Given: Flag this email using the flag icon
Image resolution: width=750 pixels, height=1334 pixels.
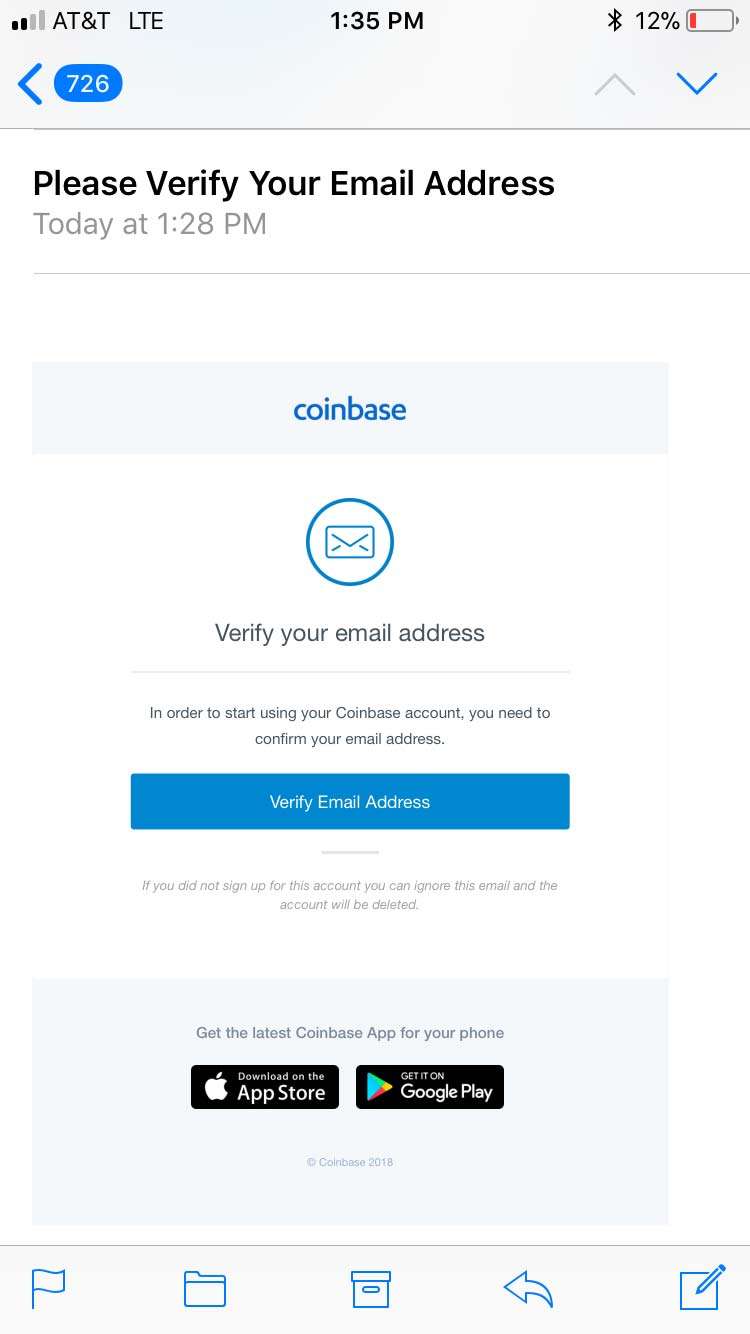Looking at the screenshot, I should tap(48, 1288).
